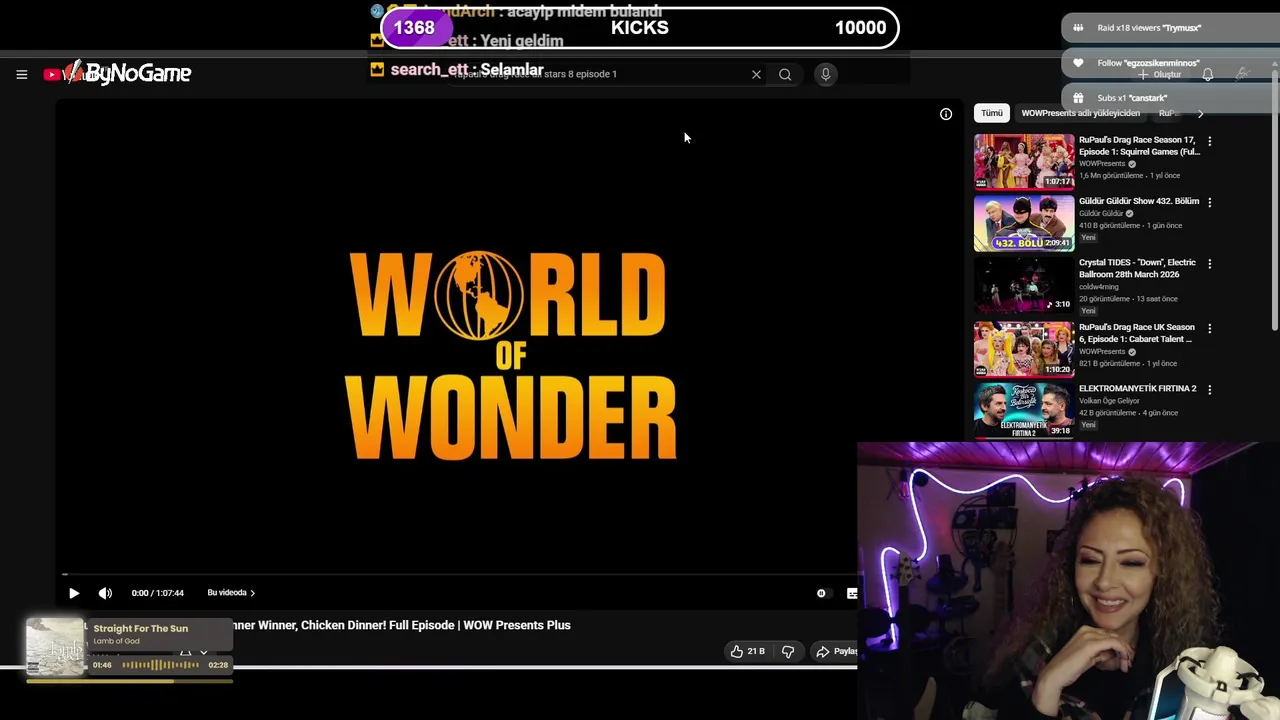The width and height of the screenshot is (1280, 720).
Task: Click the 'Straight For The Sun' song title
Action: pyautogui.click(x=141, y=628)
